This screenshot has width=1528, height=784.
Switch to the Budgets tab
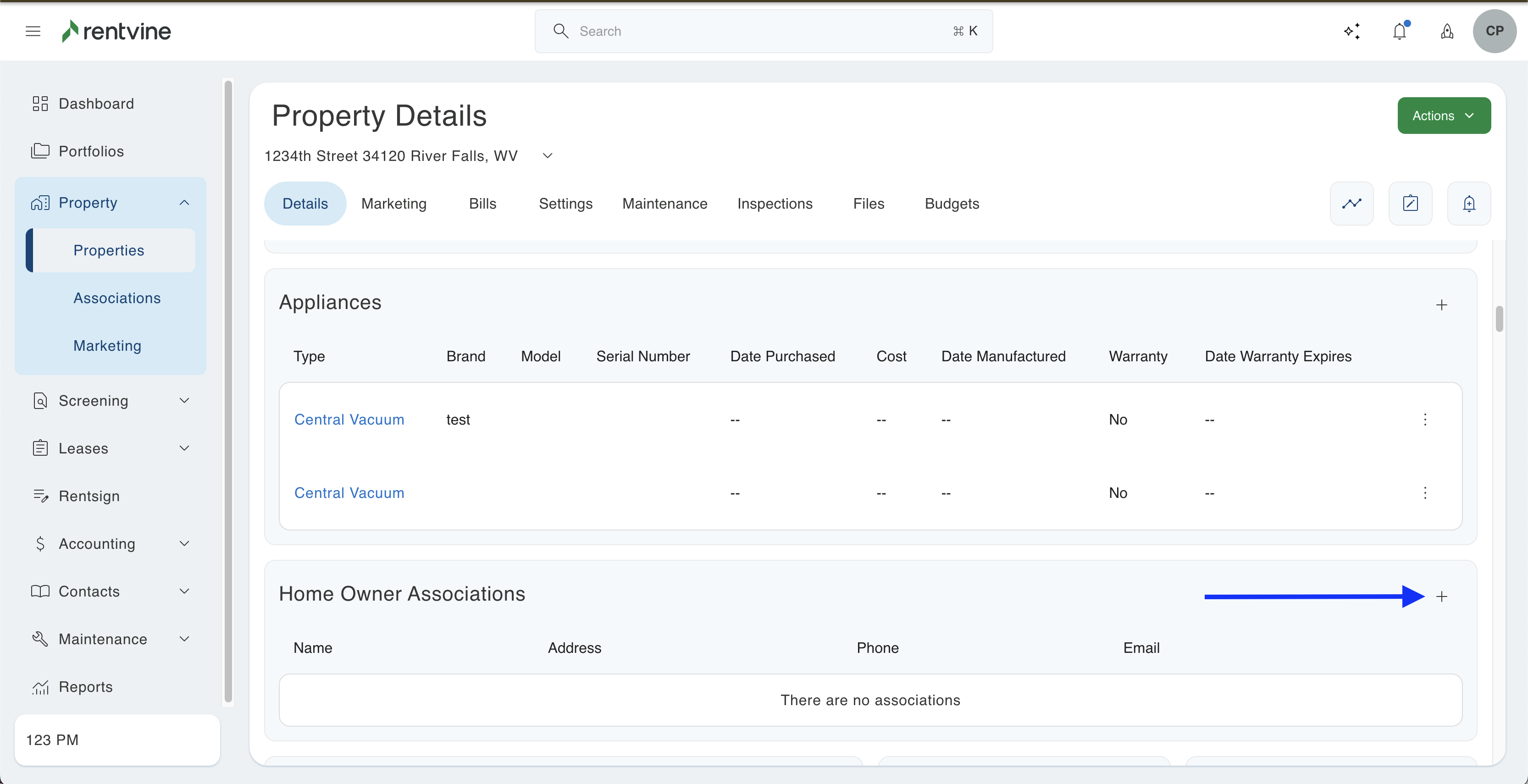pos(952,204)
